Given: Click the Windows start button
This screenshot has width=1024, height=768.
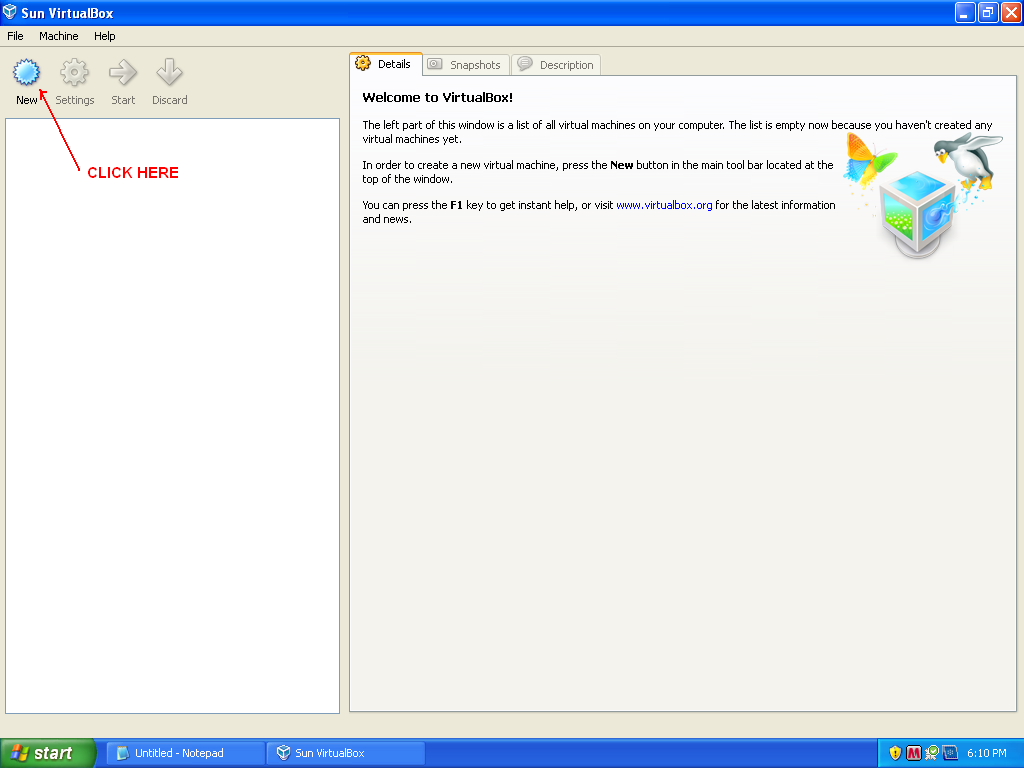Looking at the screenshot, I should coord(47,753).
